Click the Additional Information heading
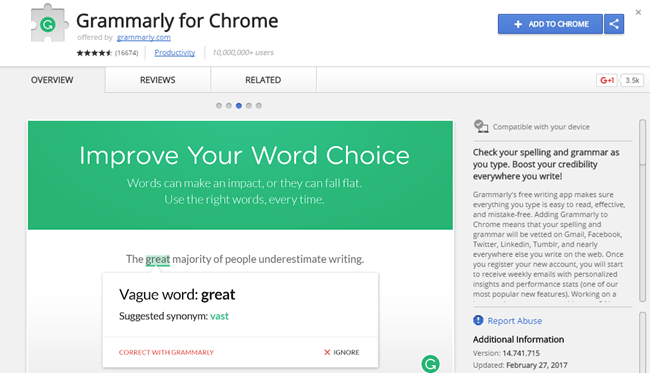The height and width of the screenshot is (373, 650). pos(518,339)
